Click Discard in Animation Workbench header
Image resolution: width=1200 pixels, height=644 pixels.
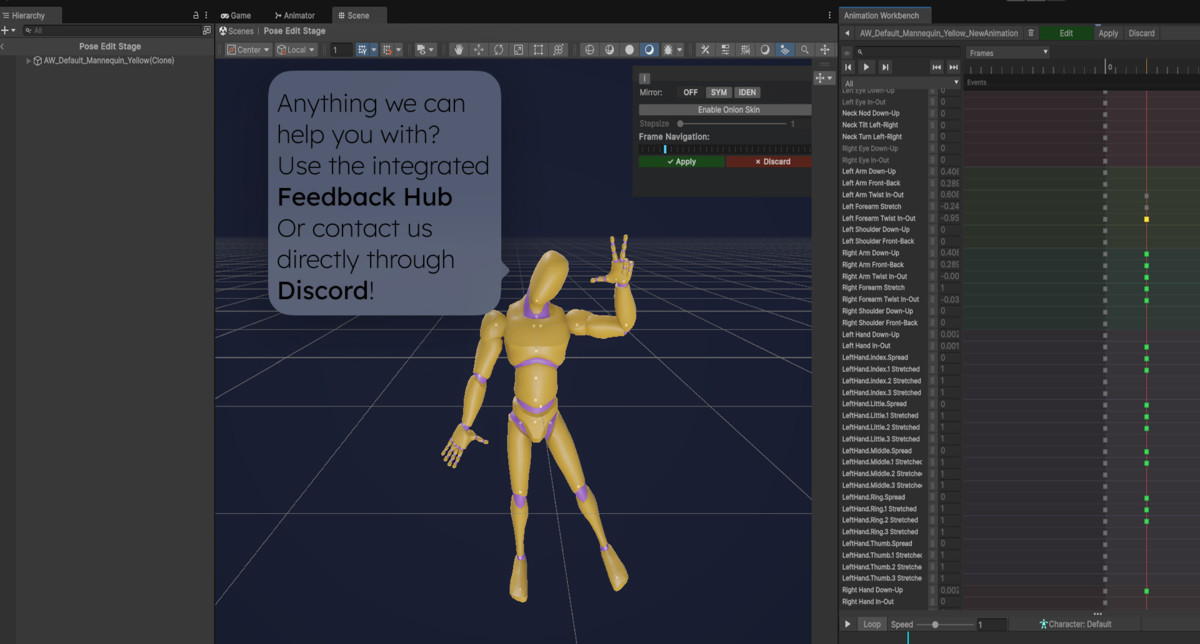click(x=1142, y=33)
